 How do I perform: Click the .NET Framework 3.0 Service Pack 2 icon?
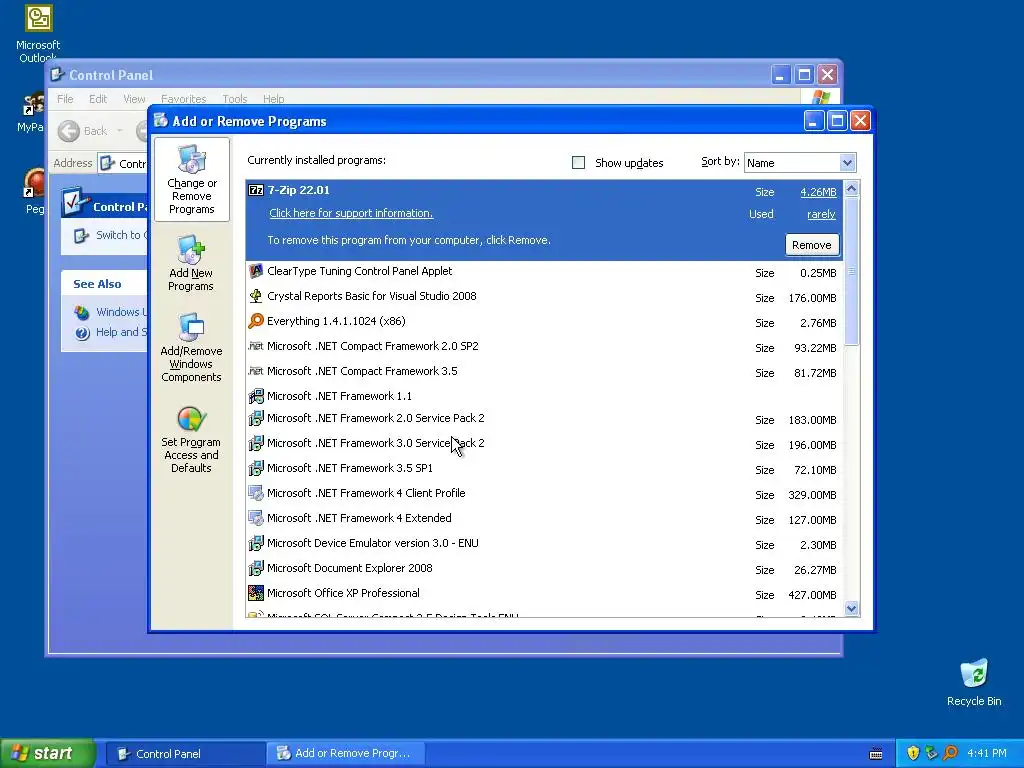point(256,443)
